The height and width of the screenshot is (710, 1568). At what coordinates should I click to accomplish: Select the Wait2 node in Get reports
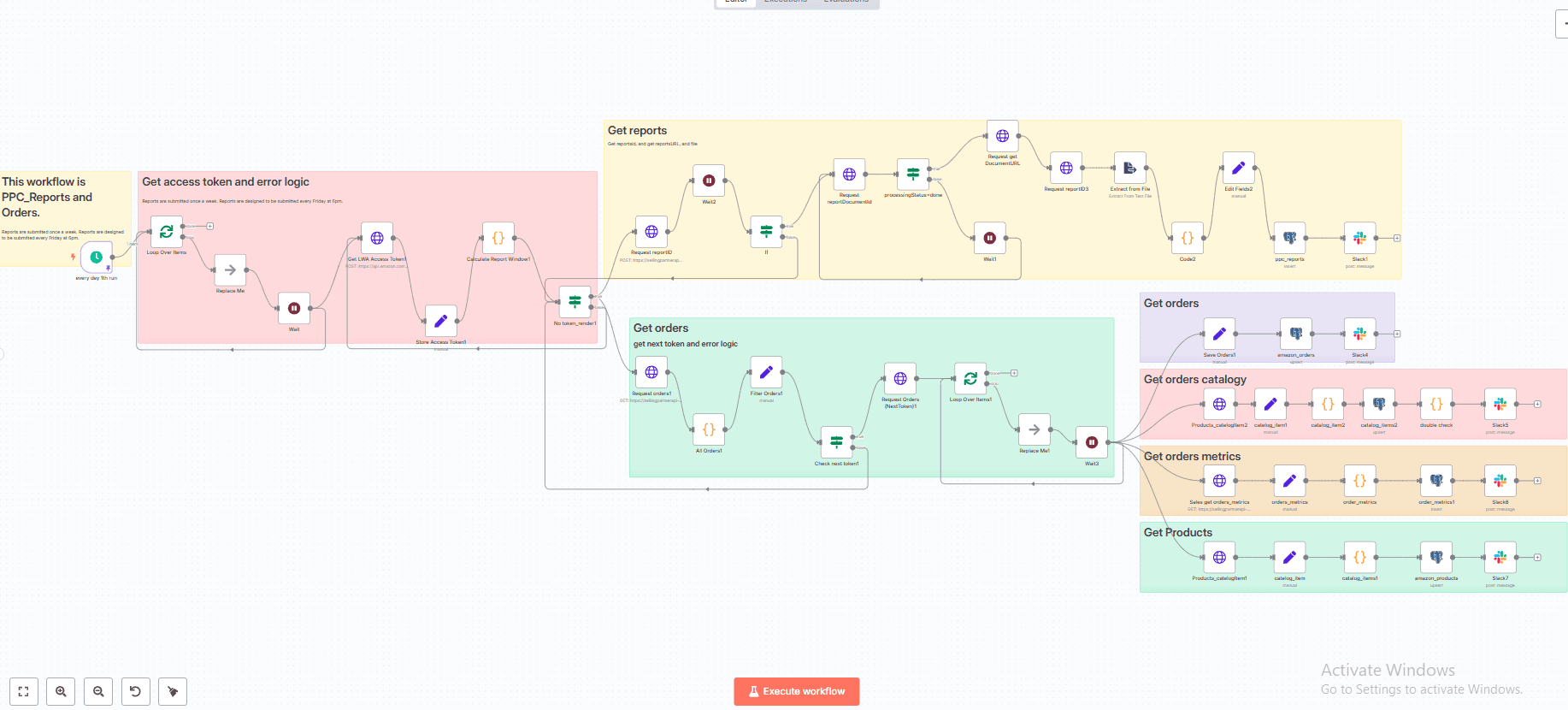pos(709,180)
